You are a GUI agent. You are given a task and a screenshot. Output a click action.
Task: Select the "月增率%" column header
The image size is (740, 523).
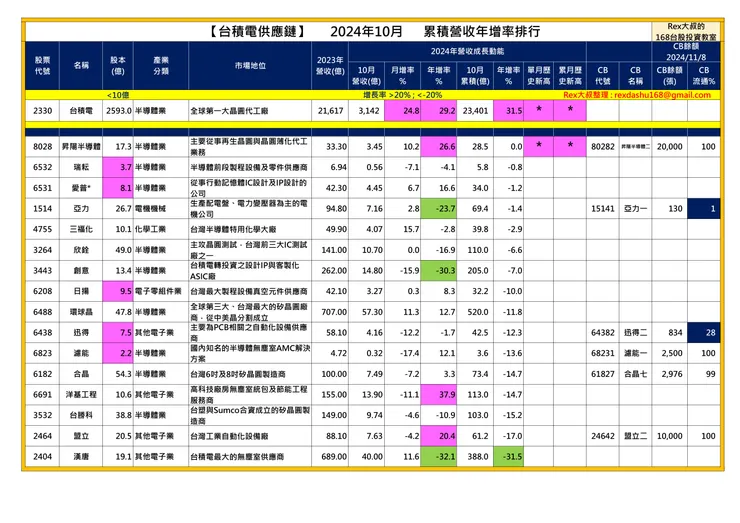pos(403,76)
